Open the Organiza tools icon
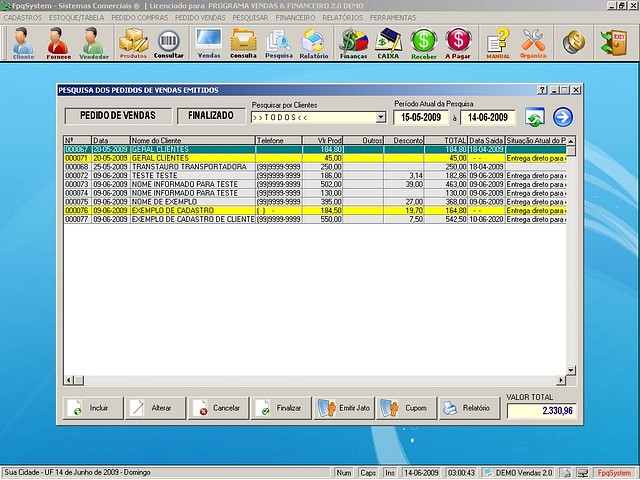The height and width of the screenshot is (480, 640). pos(534,42)
